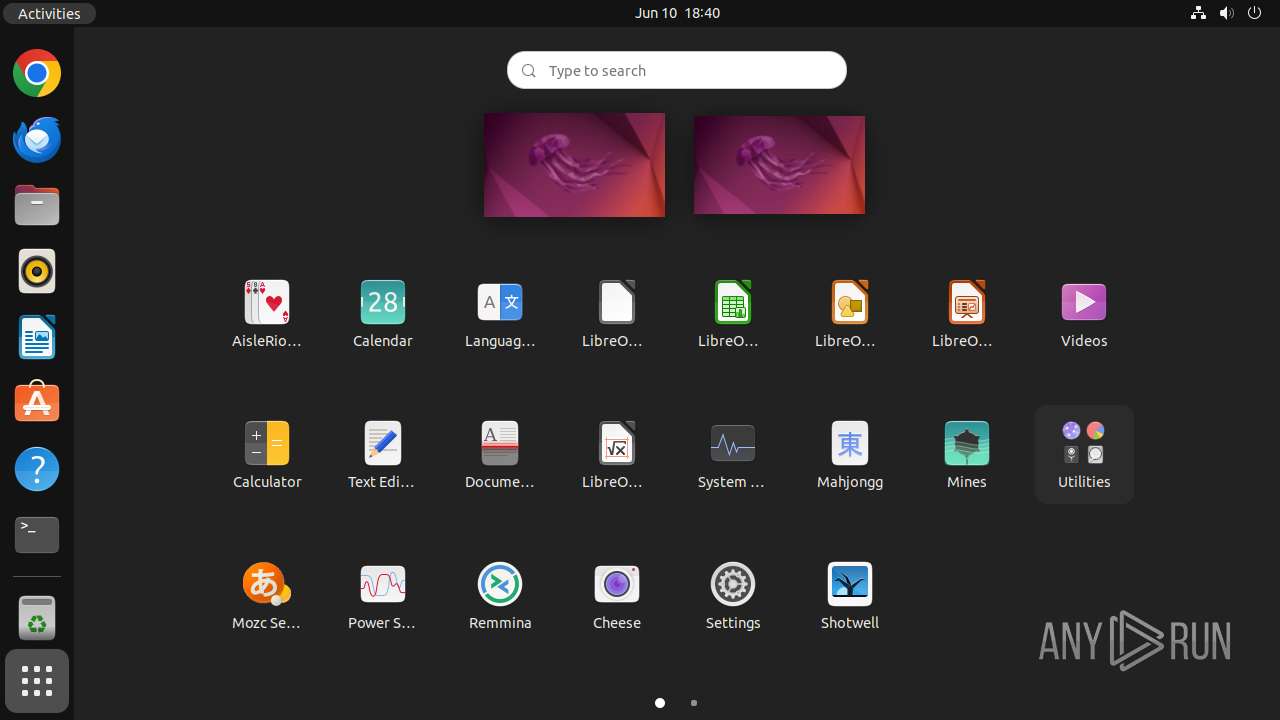Open the Utilities app folder

tap(1084, 454)
